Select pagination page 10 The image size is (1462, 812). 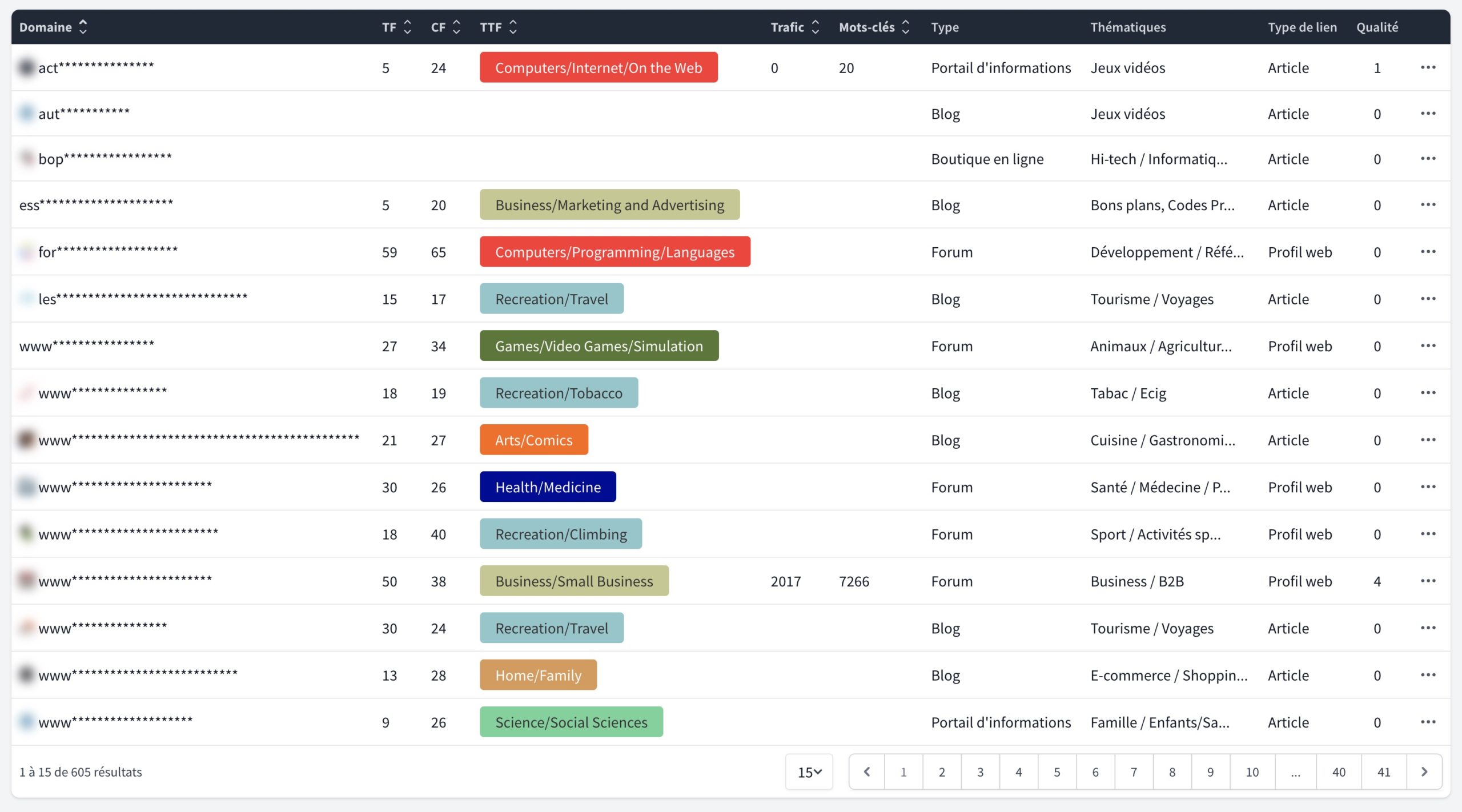tap(1252, 772)
